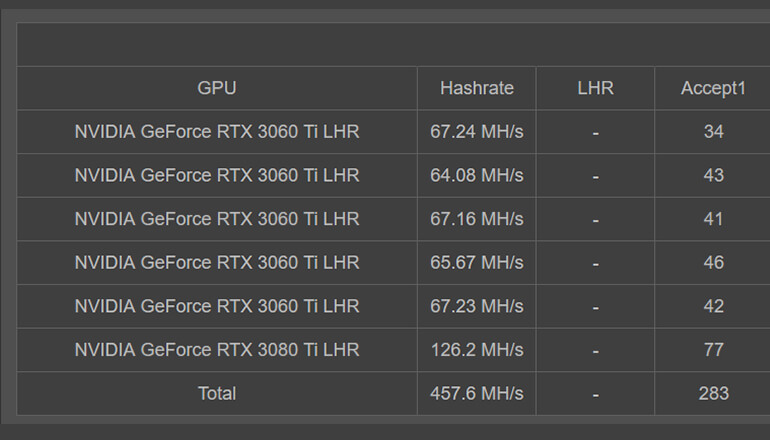This screenshot has width=770, height=440.
Task: Select the accepted shares value 41
Action: coord(714,219)
